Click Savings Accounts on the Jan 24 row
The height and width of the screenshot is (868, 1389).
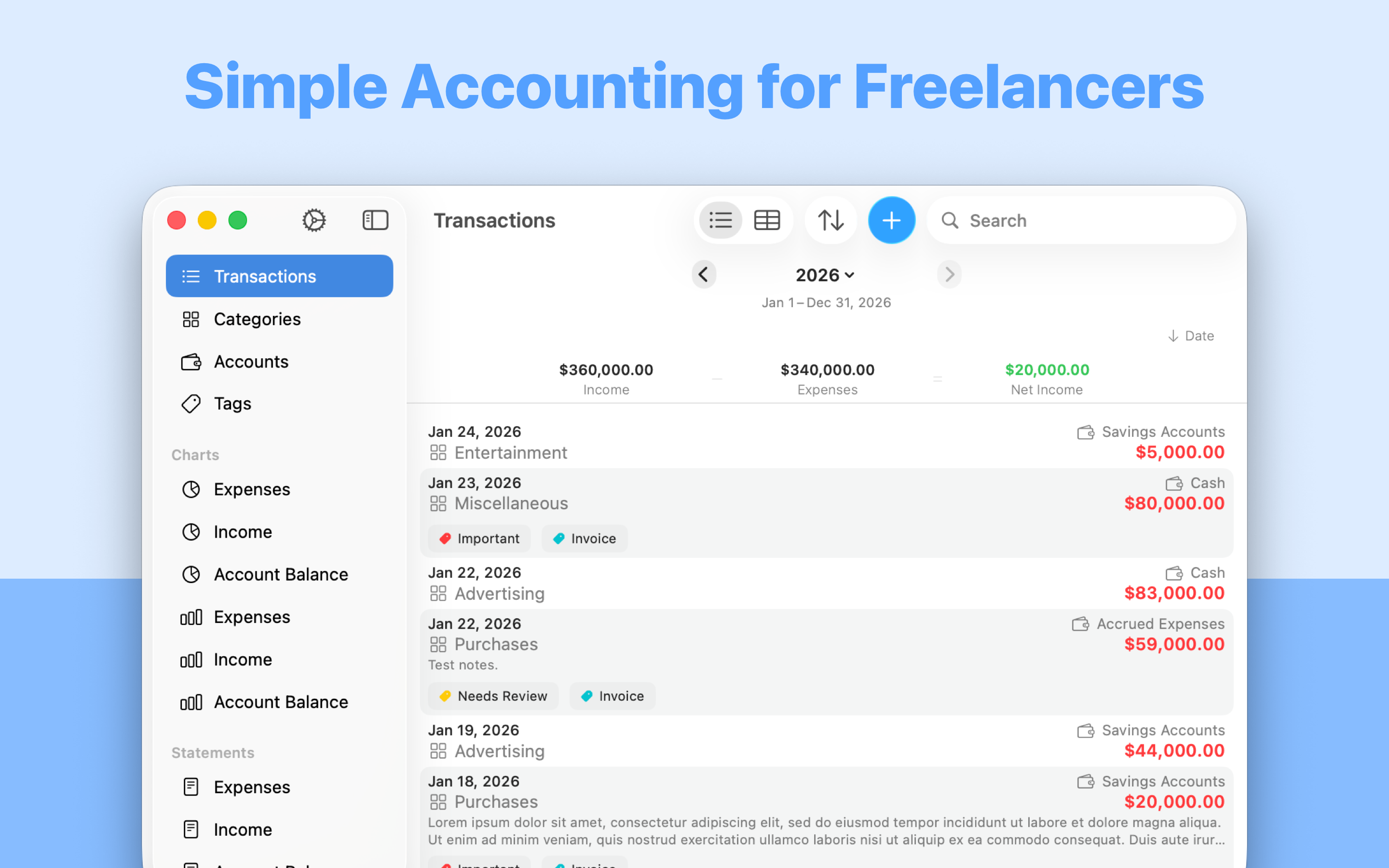tap(1163, 432)
